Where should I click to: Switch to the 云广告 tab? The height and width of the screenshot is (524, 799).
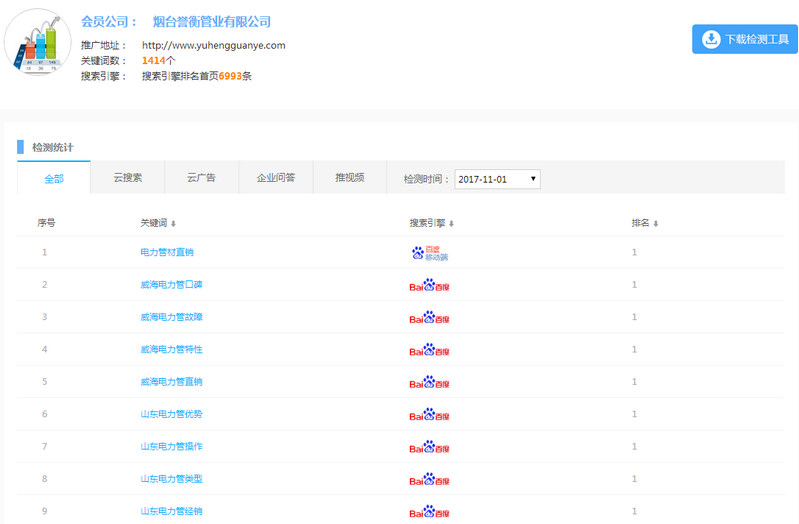tap(201, 178)
